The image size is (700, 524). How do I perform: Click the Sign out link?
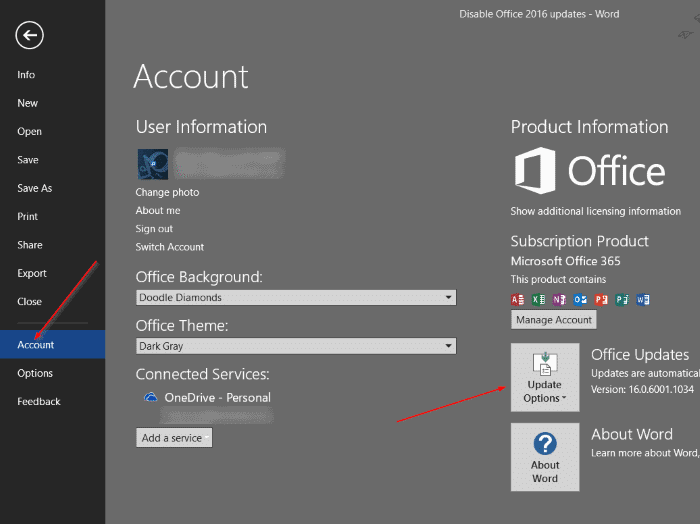[154, 229]
